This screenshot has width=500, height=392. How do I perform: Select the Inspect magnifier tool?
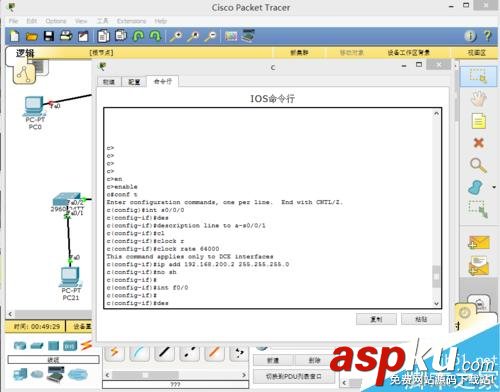pos(478,165)
